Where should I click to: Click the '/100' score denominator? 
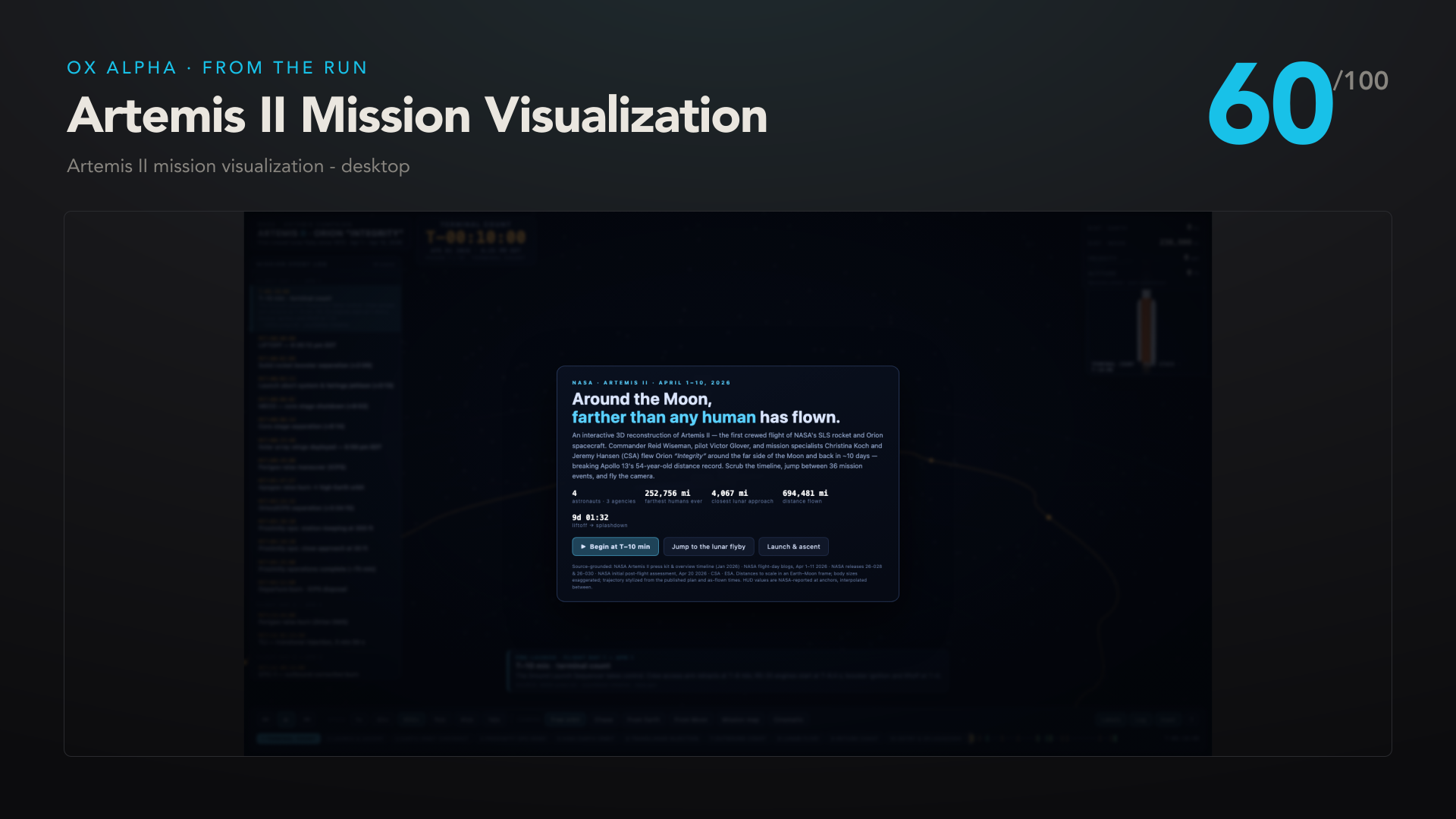(x=1361, y=80)
